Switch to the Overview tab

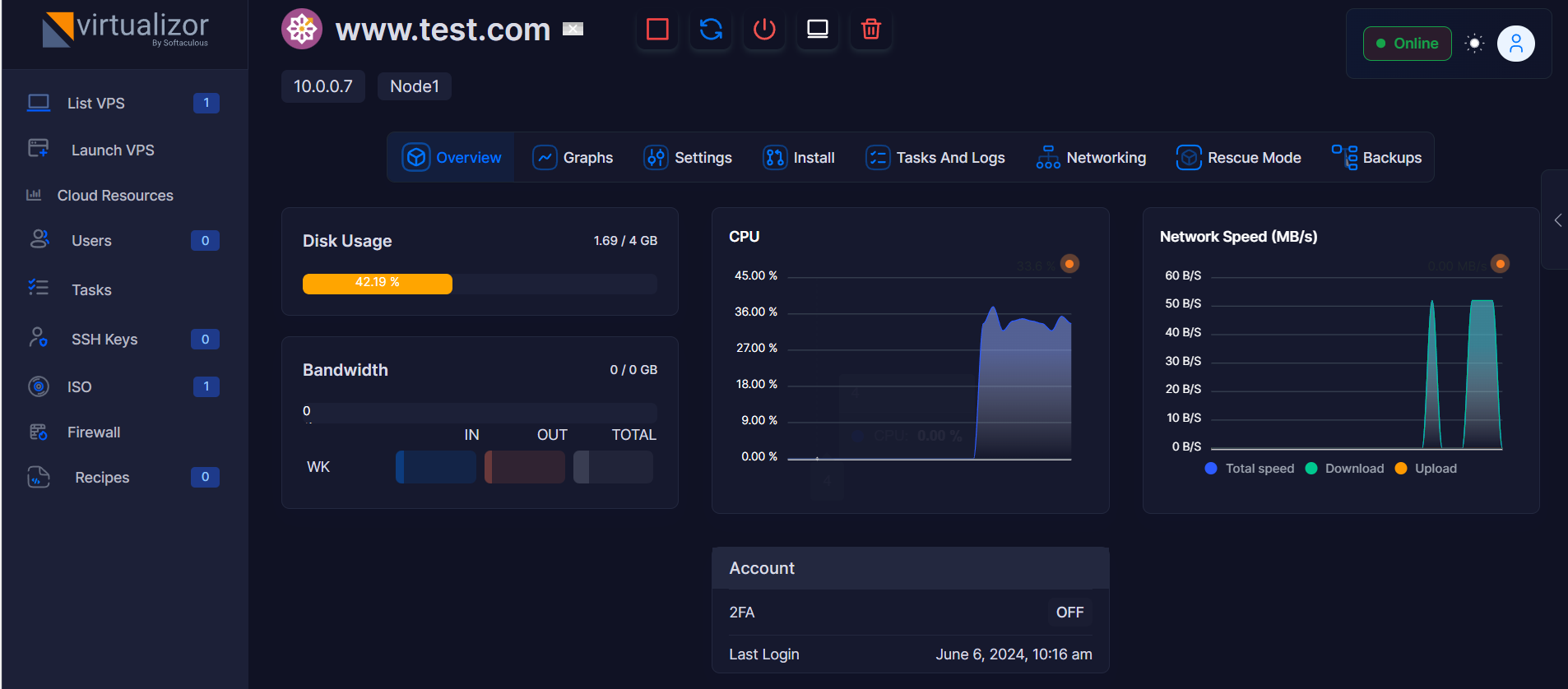[x=452, y=157]
